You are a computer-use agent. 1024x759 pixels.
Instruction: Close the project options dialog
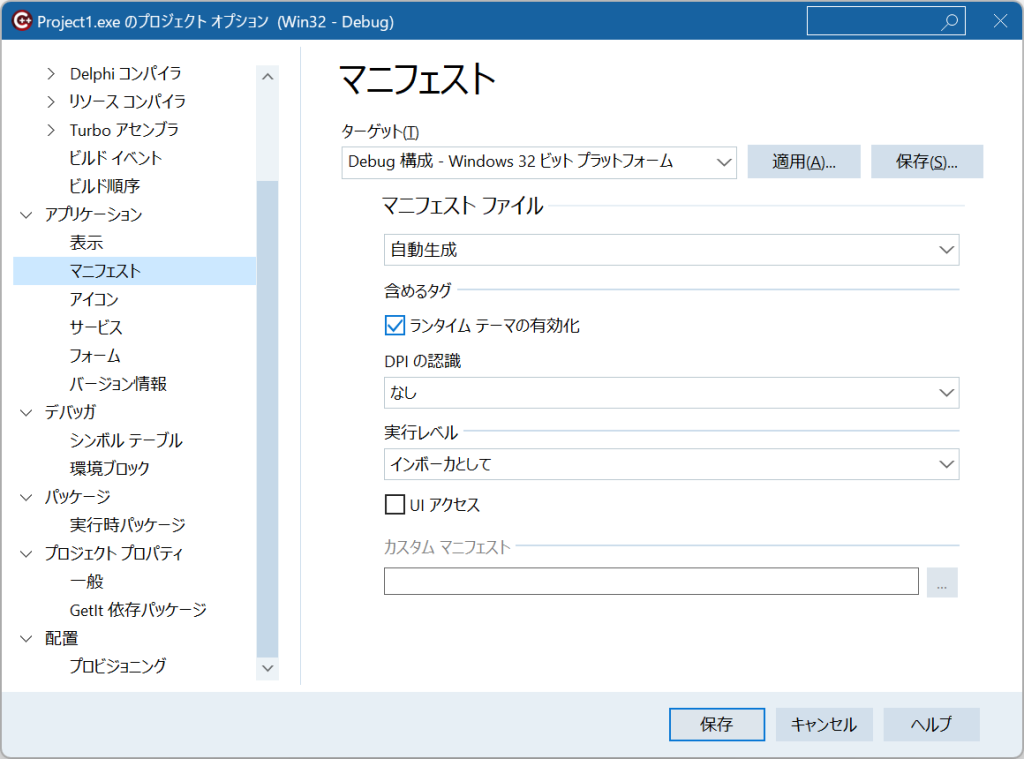click(x=1000, y=21)
